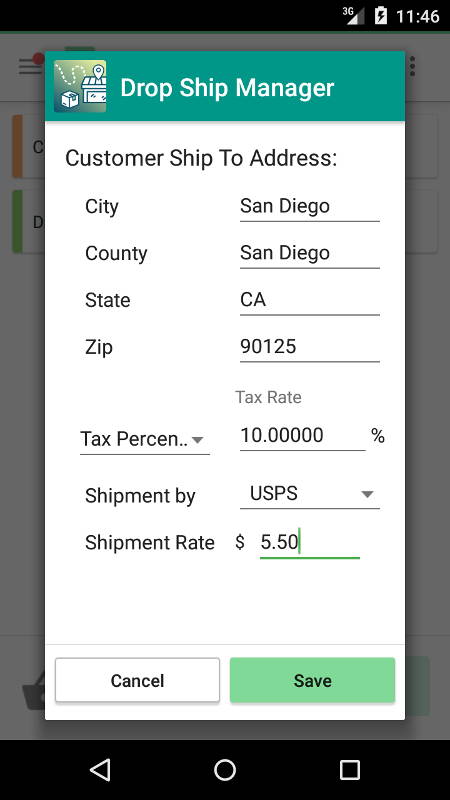Save the customer ship-to address
Image resolution: width=450 pixels, height=800 pixels.
point(312,680)
